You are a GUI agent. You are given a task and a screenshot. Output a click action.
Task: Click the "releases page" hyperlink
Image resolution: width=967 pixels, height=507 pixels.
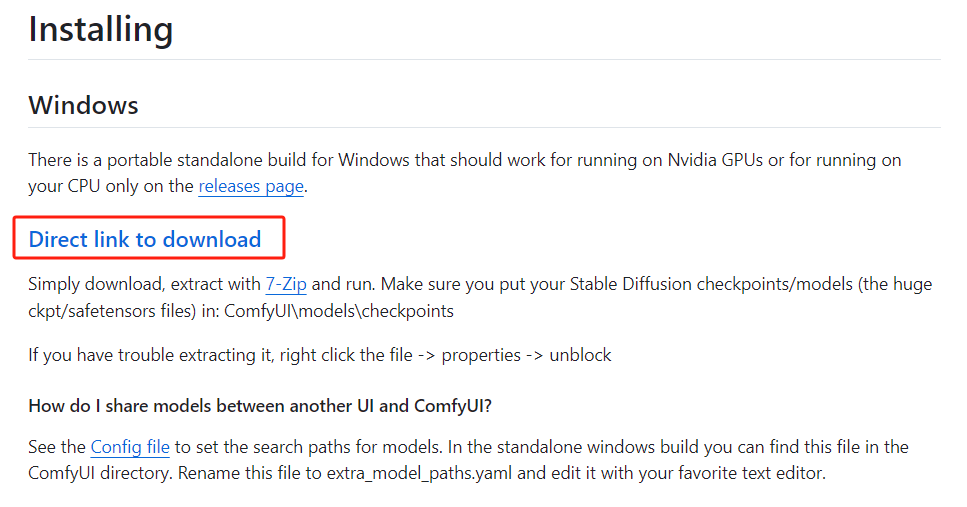pos(251,186)
